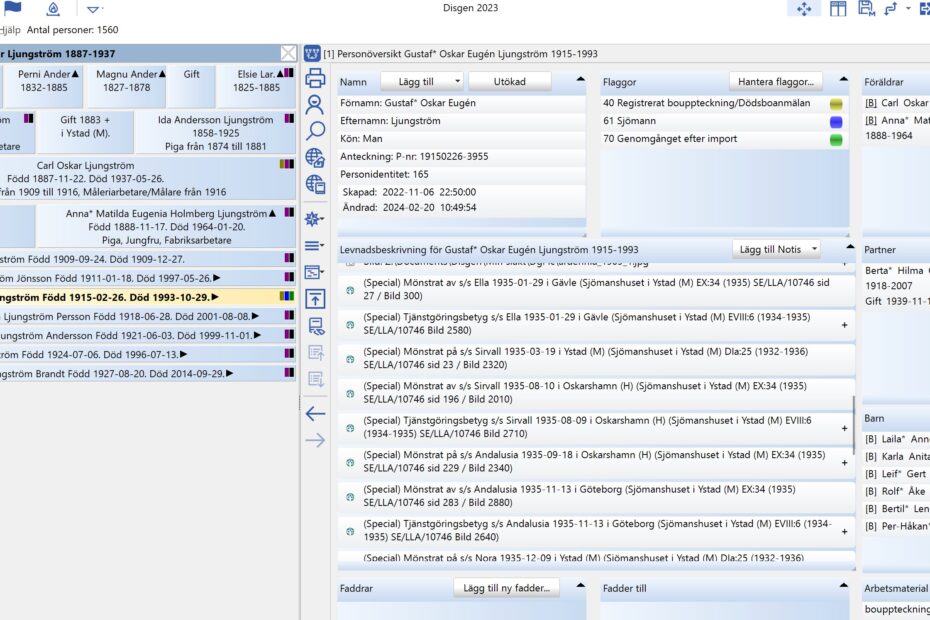Screen dimensions: 930x620
Task: Toggle the green Genomgånget efter import flag
Action: pyautogui.click(x=836, y=139)
